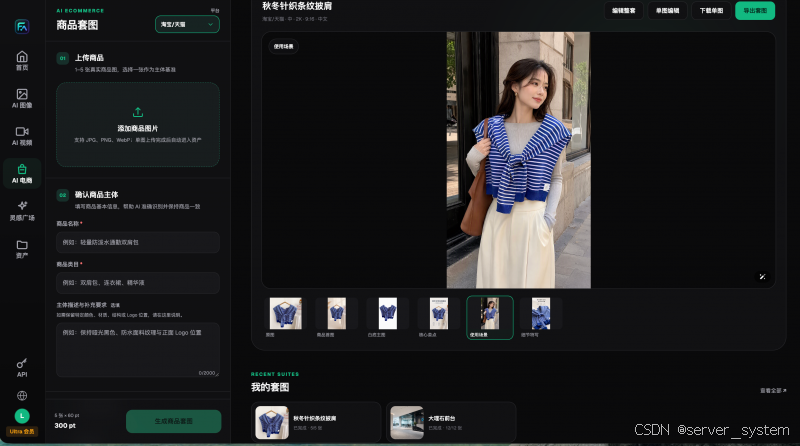Click the FA app logo

pos(22,26)
